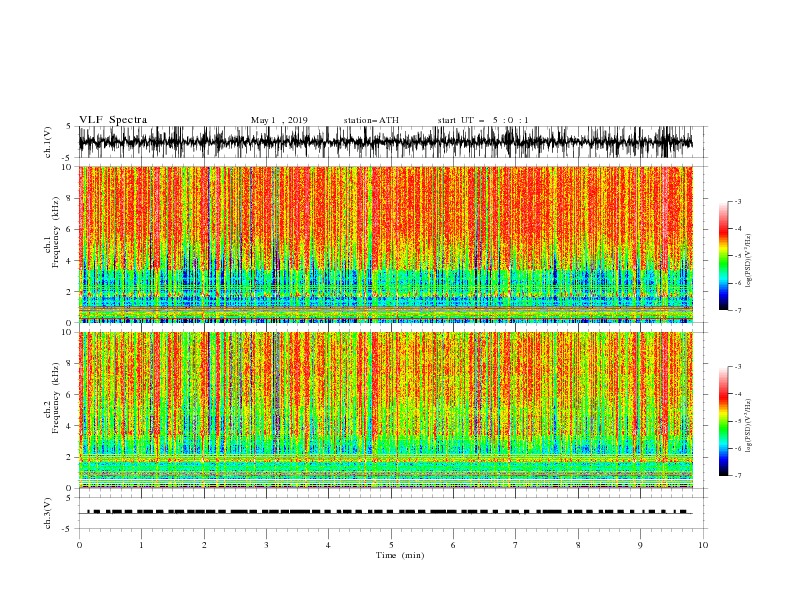Click the ch.1 PSD color scale bar
The width and height of the screenshot is (792, 612).
click(723, 256)
